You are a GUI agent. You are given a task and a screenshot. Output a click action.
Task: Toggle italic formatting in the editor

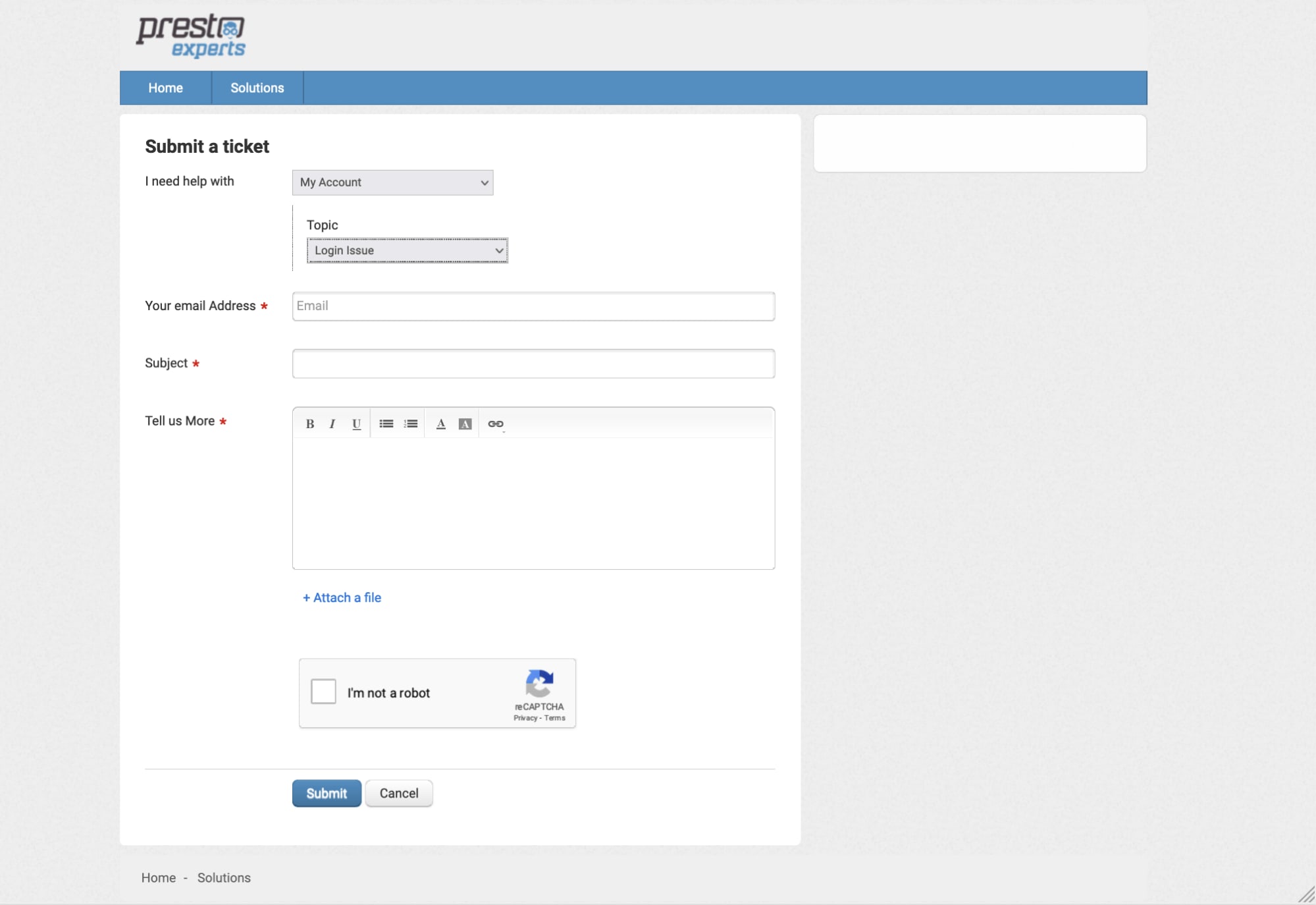click(332, 424)
